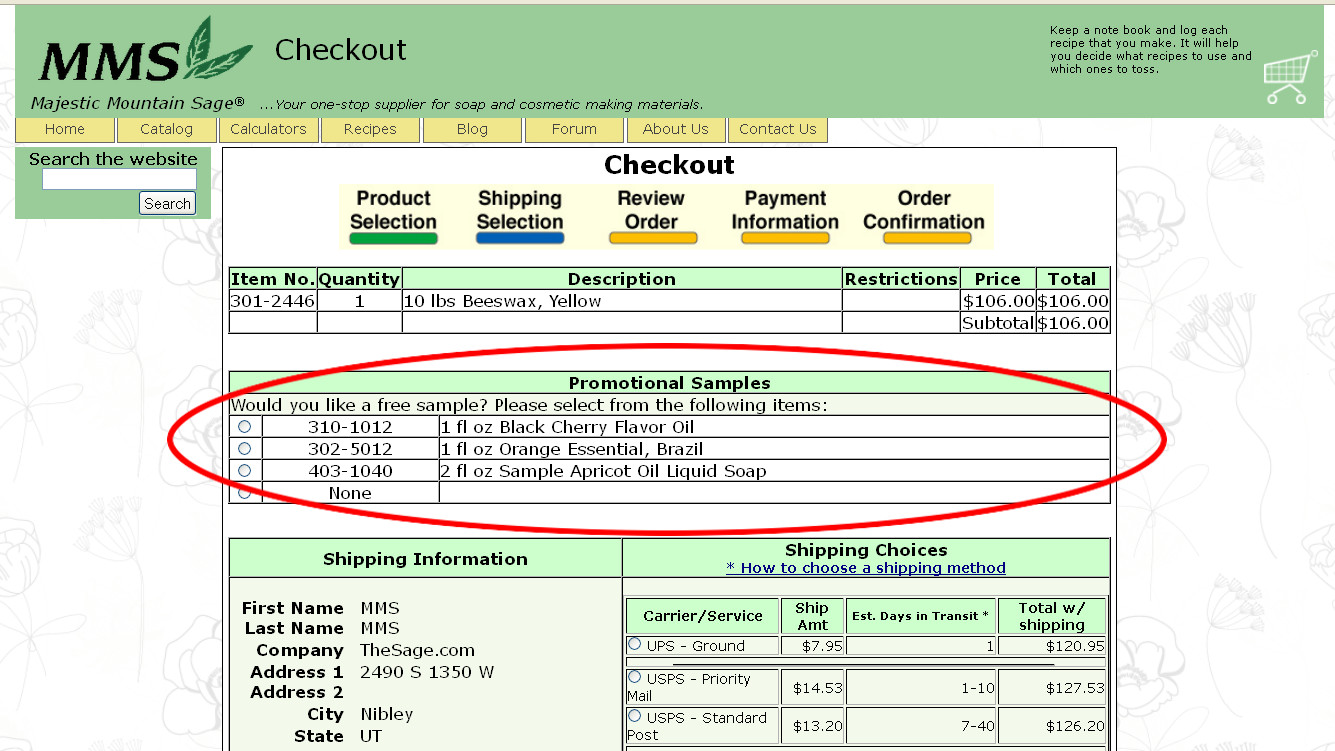Click the City value Nibley

click(387, 714)
